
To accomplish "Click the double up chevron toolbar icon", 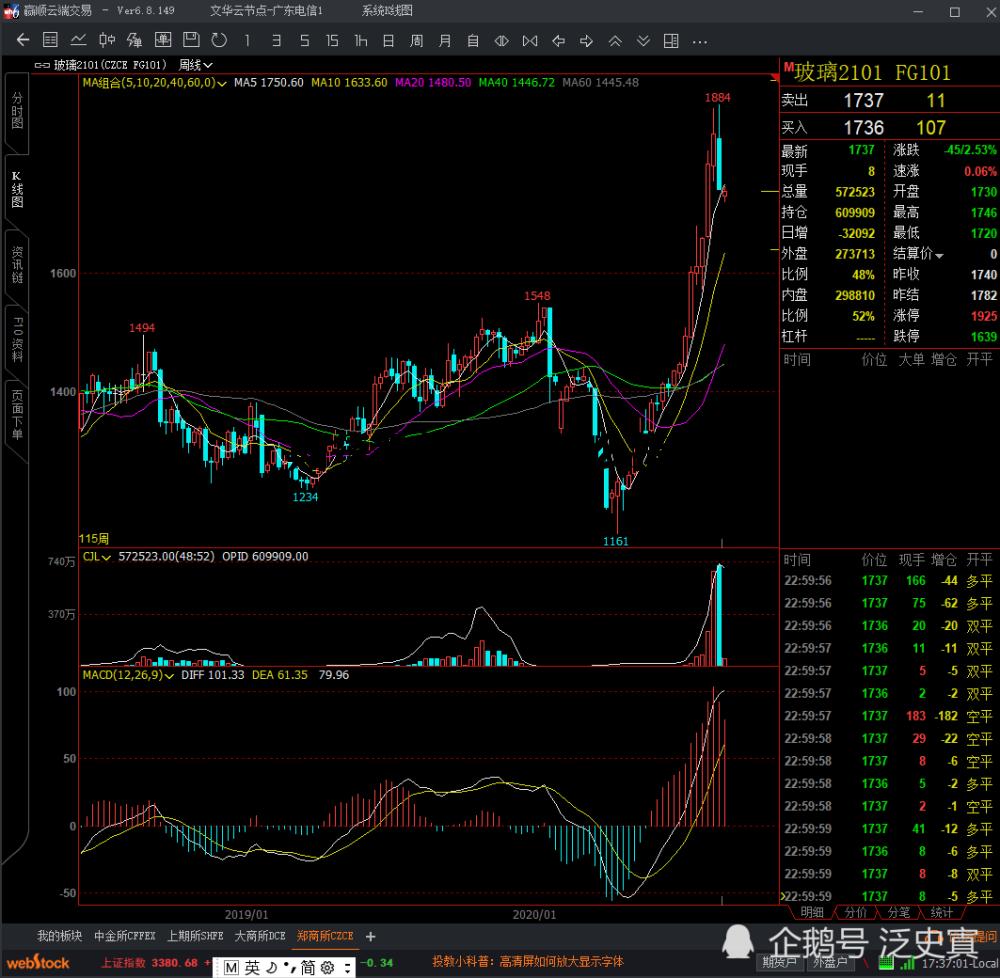I will pyautogui.click(x=615, y=41).
